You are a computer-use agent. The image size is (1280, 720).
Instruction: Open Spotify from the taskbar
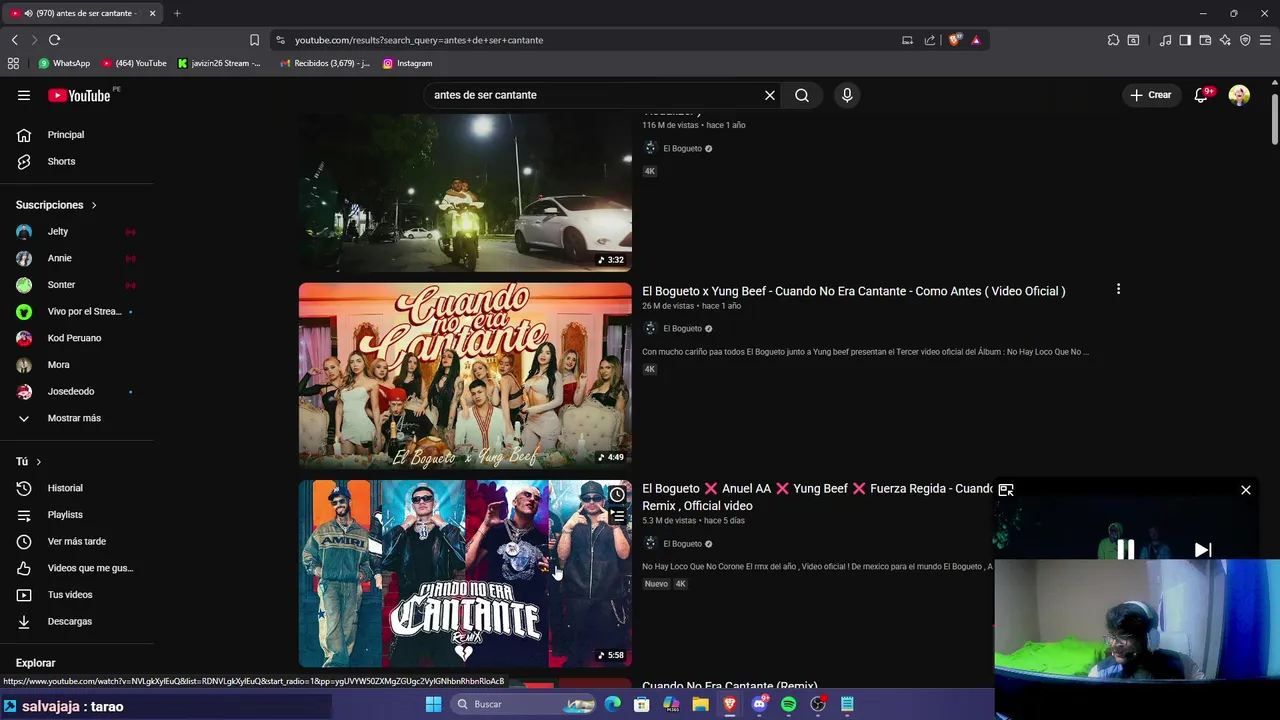789,705
